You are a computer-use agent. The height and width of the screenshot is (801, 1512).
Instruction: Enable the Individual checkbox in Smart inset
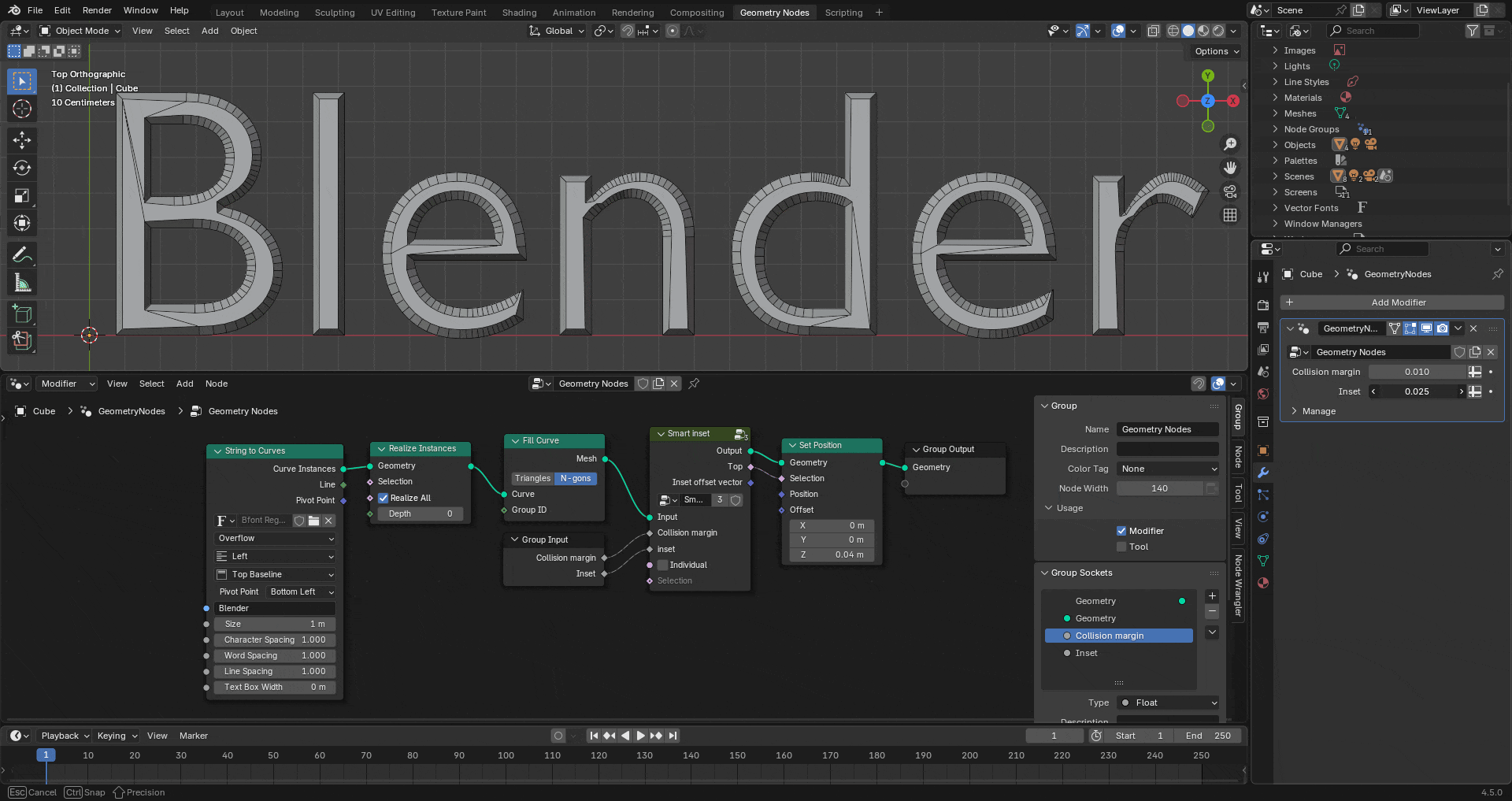663,565
